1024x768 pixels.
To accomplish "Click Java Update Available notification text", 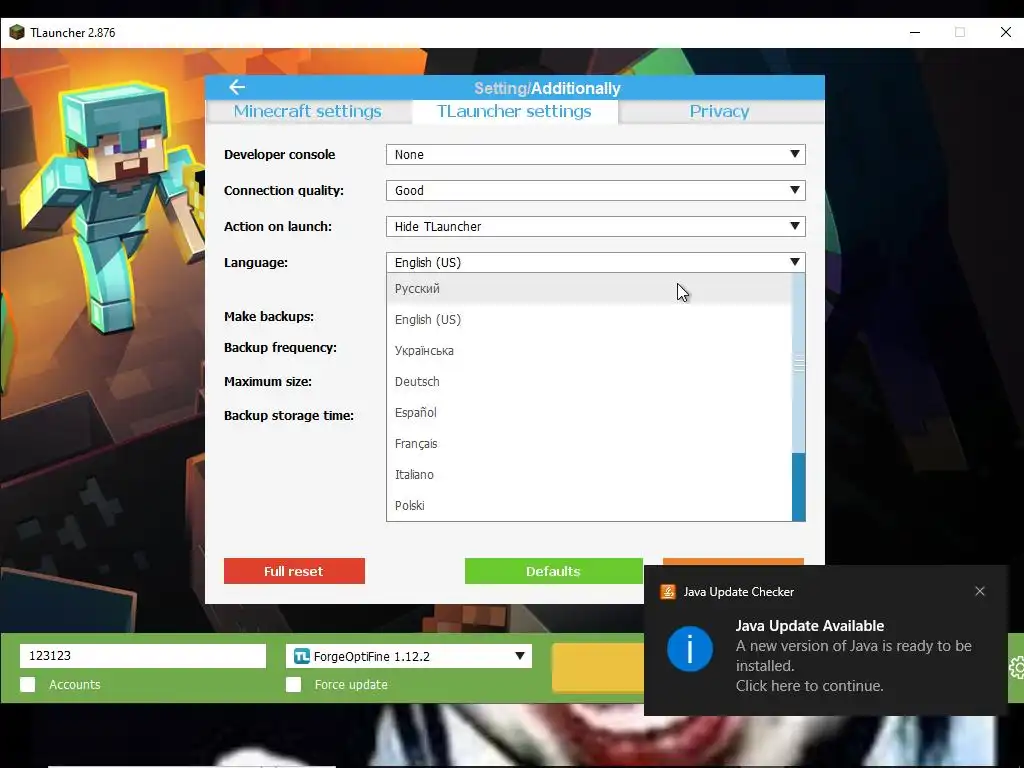I will (809, 626).
